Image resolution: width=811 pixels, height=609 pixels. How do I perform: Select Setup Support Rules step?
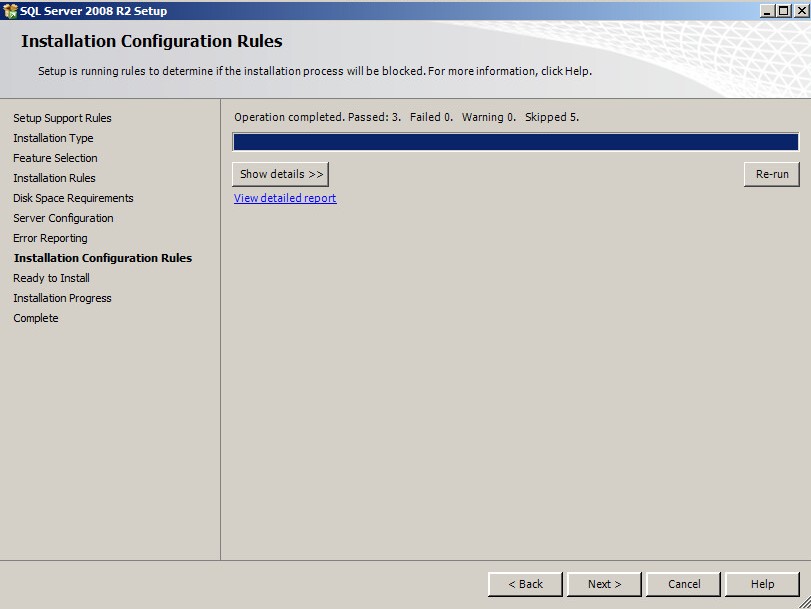[x=62, y=118]
